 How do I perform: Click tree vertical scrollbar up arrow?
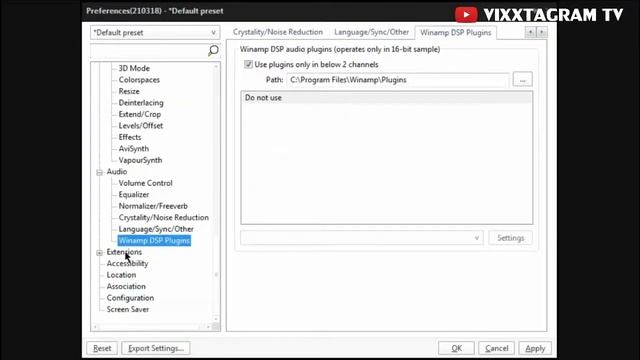click(216, 66)
